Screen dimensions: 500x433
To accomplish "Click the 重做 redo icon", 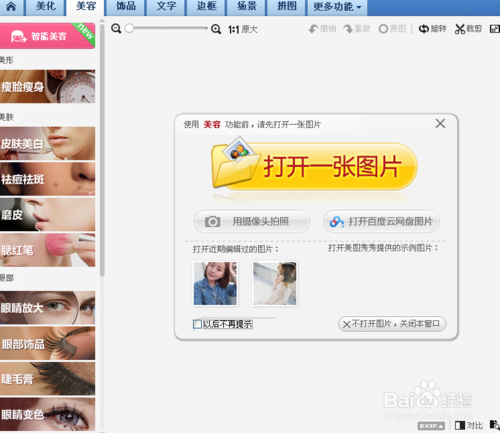I will click(357, 29).
